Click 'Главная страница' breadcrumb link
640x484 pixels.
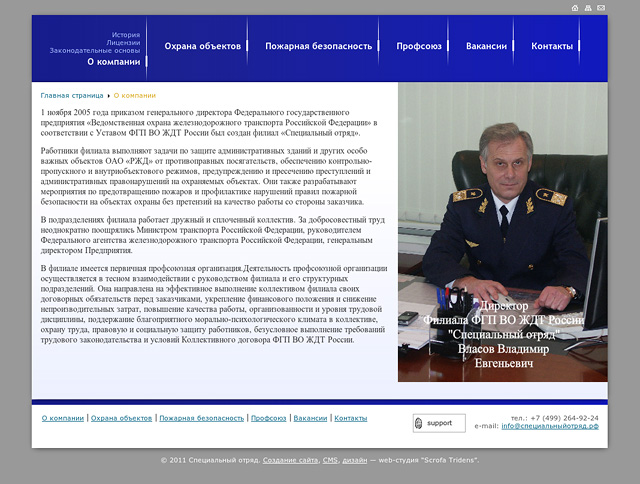click(x=73, y=95)
